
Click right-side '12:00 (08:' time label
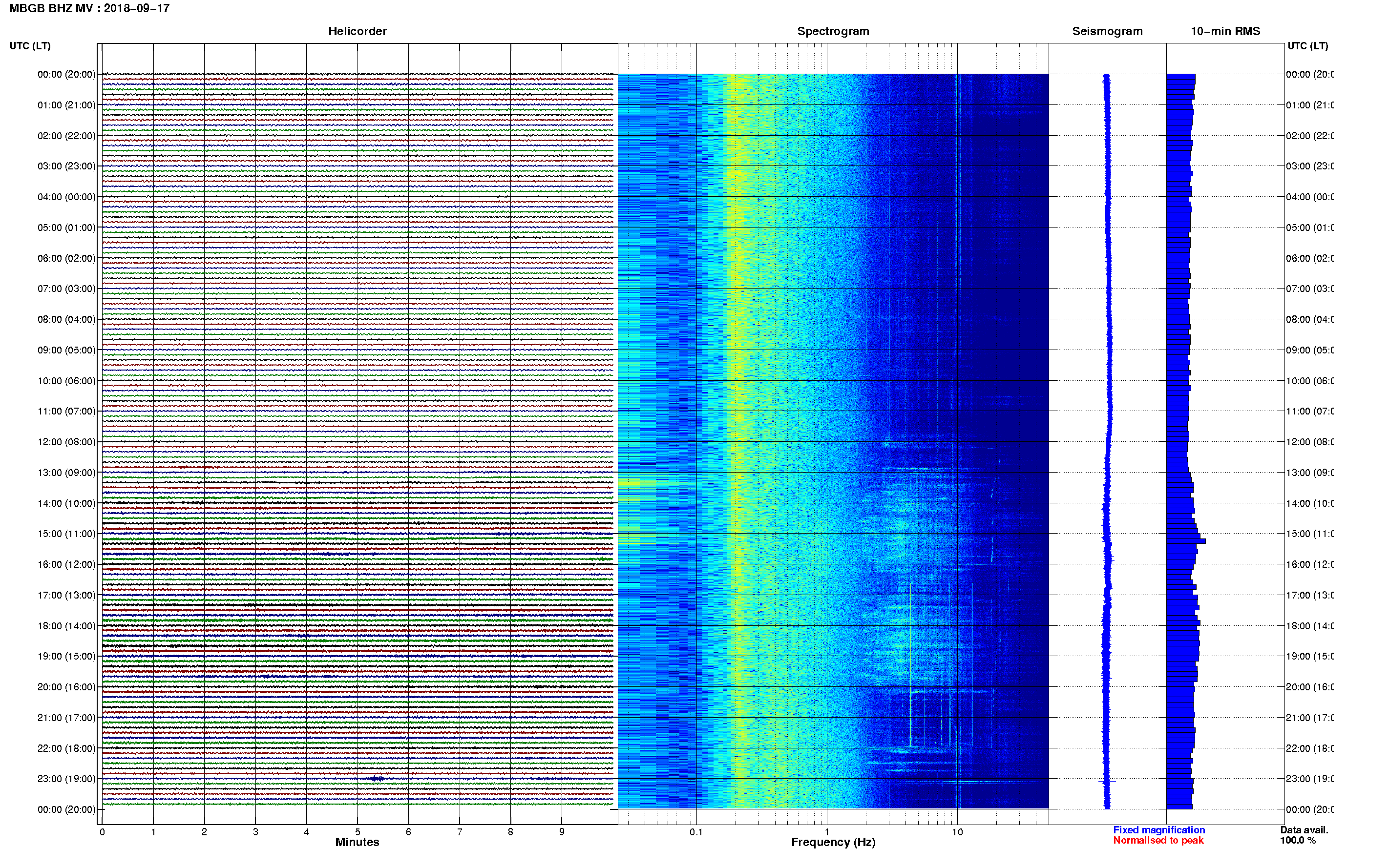click(x=1309, y=442)
